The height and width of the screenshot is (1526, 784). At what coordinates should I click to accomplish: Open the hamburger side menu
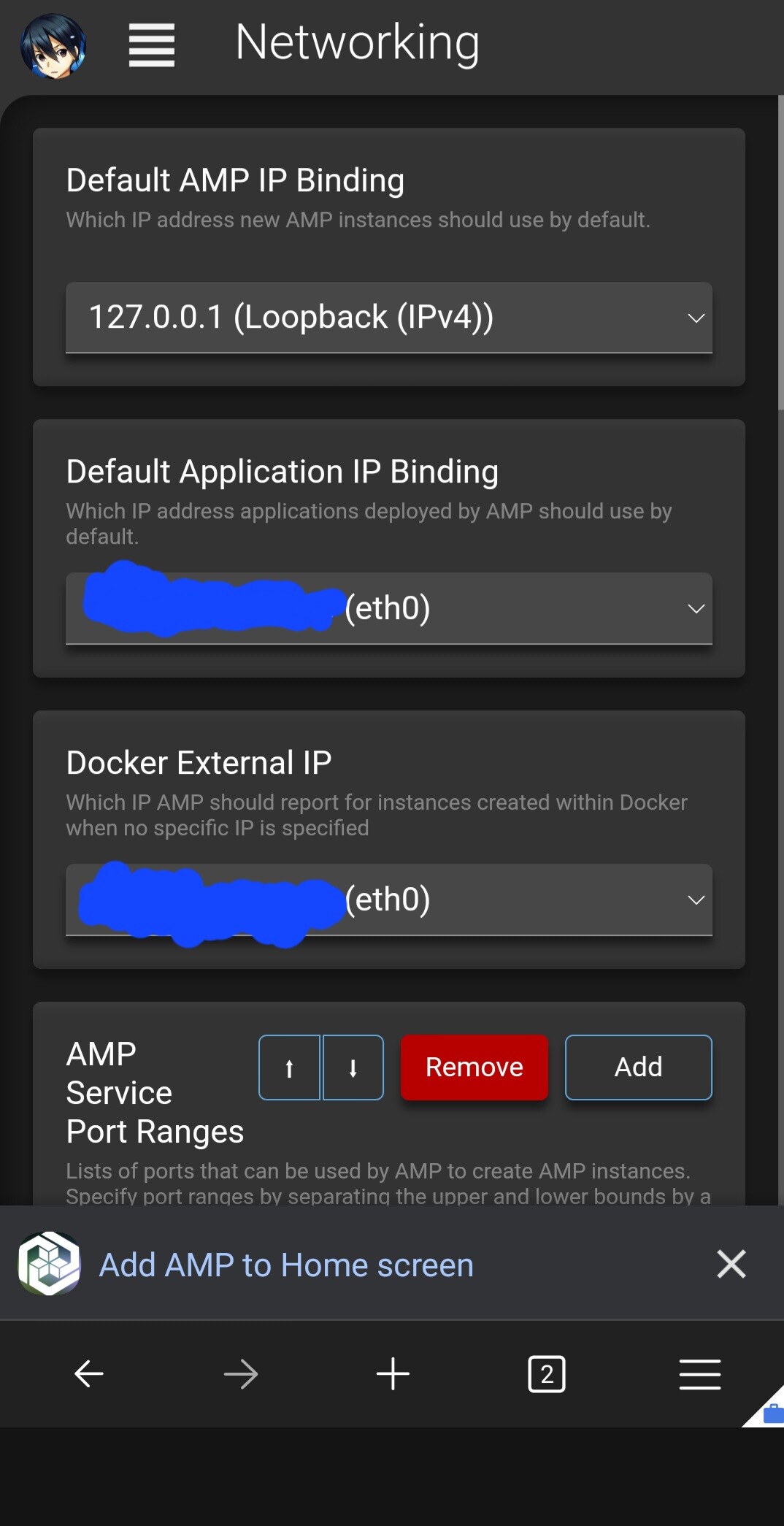(x=152, y=45)
